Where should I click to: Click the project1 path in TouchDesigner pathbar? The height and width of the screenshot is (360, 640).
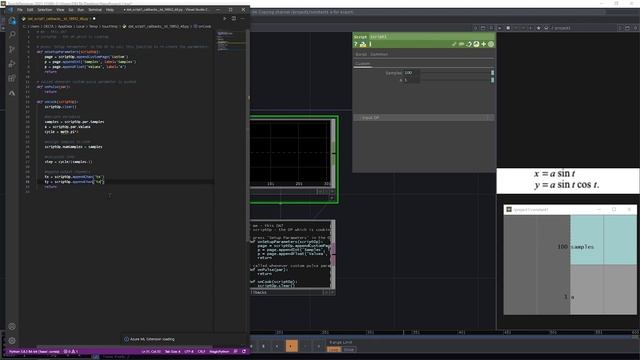pyautogui.click(x=560, y=28)
